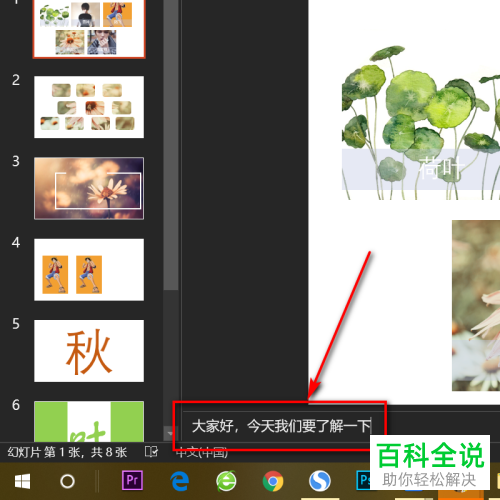
Task: Open the Windows Start menu
Action: click(22, 481)
